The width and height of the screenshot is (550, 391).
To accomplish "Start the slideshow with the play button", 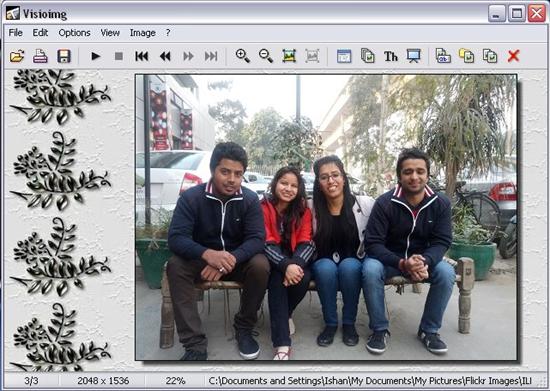I will click(x=95, y=56).
